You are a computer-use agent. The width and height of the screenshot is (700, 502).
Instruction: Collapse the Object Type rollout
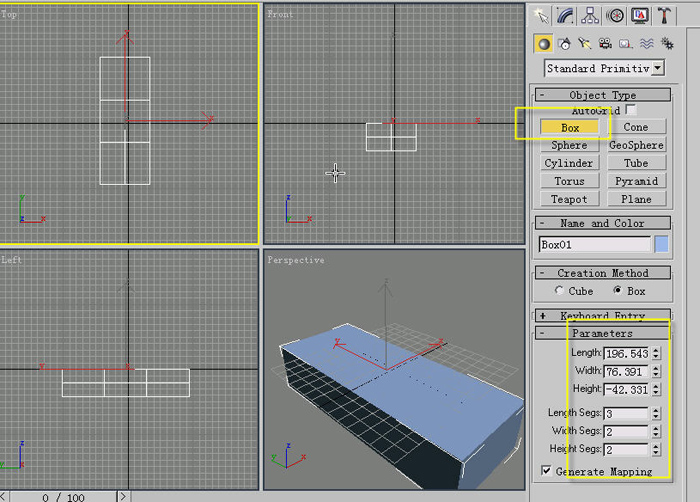coord(603,95)
